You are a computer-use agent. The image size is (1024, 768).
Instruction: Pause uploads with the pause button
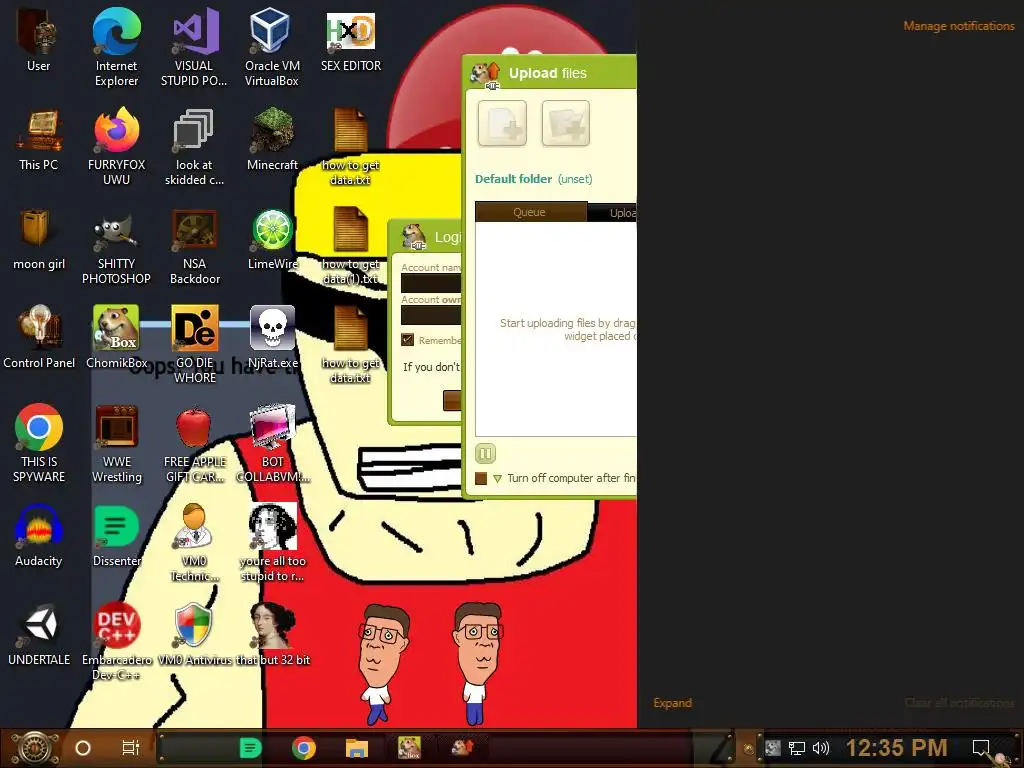[485, 453]
